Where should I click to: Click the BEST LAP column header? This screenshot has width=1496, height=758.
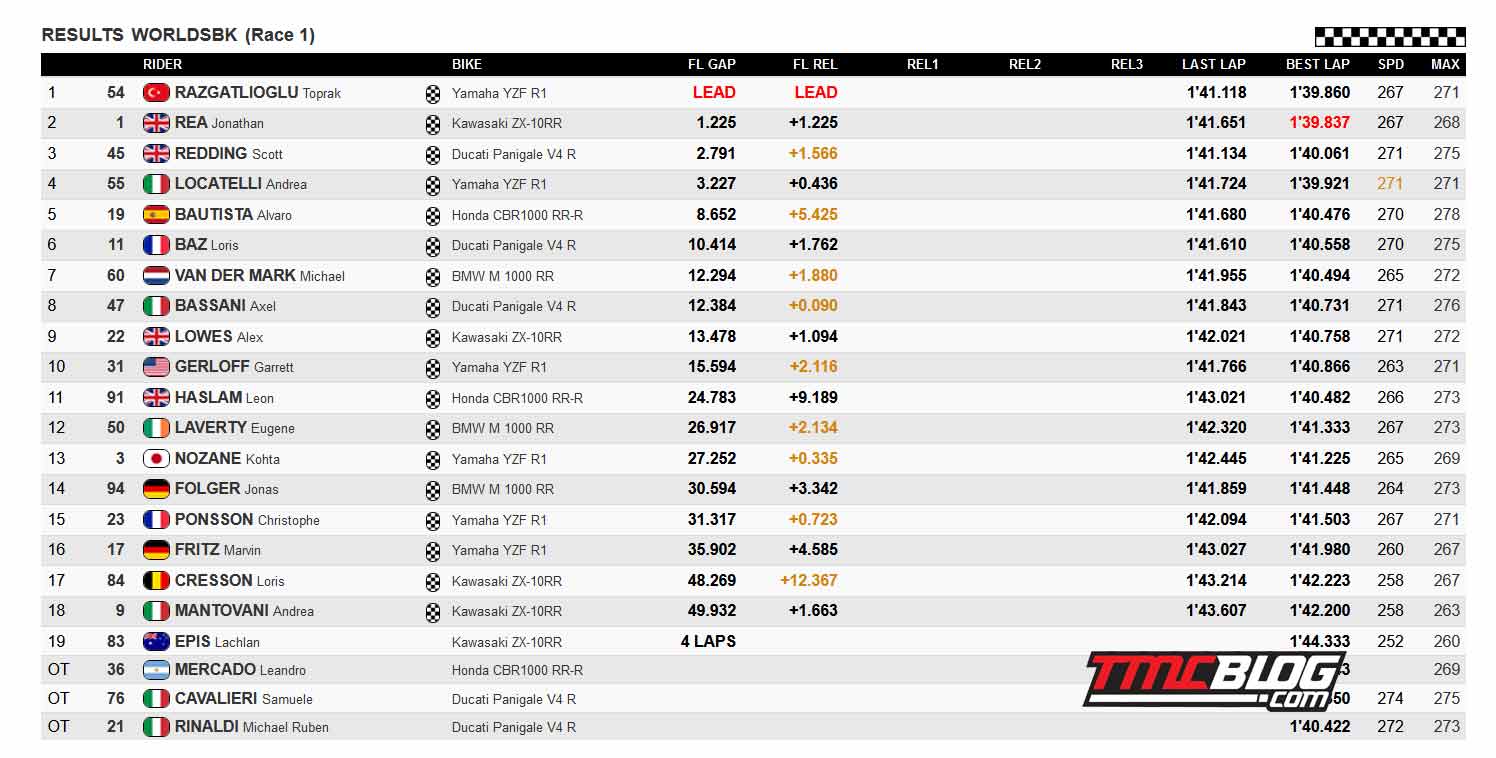(1318, 64)
